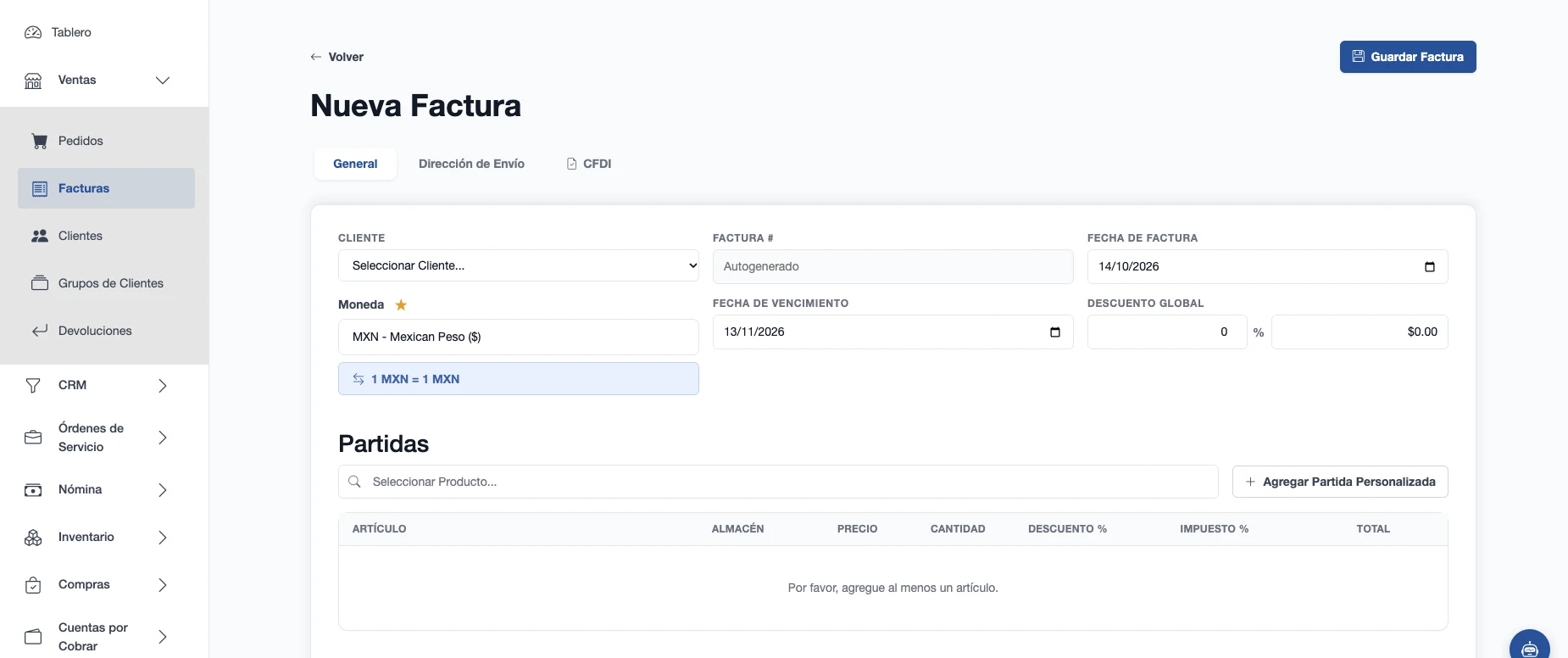Click the Descuento Global amount field
This screenshot has width=1568, height=658.
(1359, 332)
